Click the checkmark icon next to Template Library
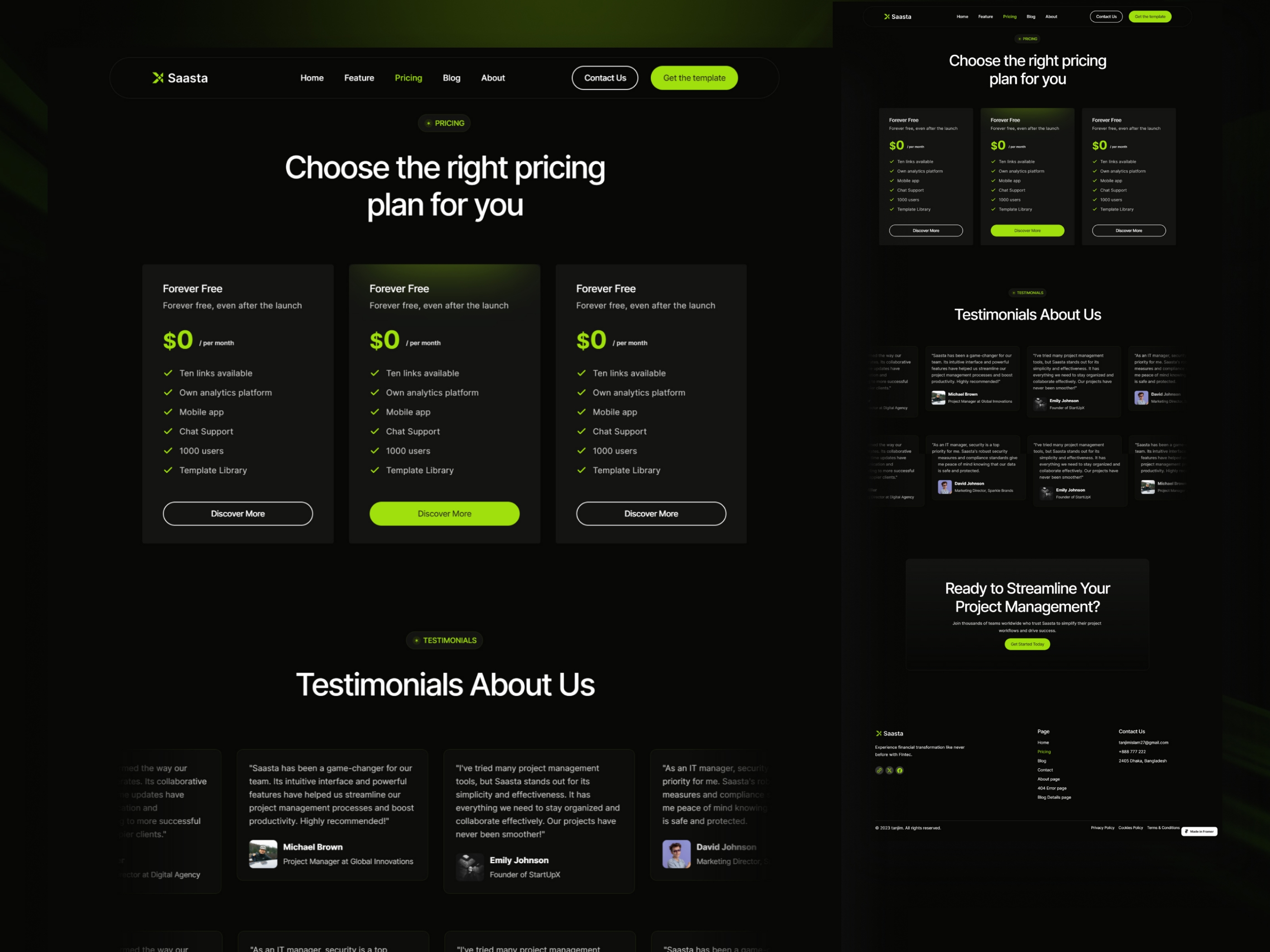 pos(168,469)
